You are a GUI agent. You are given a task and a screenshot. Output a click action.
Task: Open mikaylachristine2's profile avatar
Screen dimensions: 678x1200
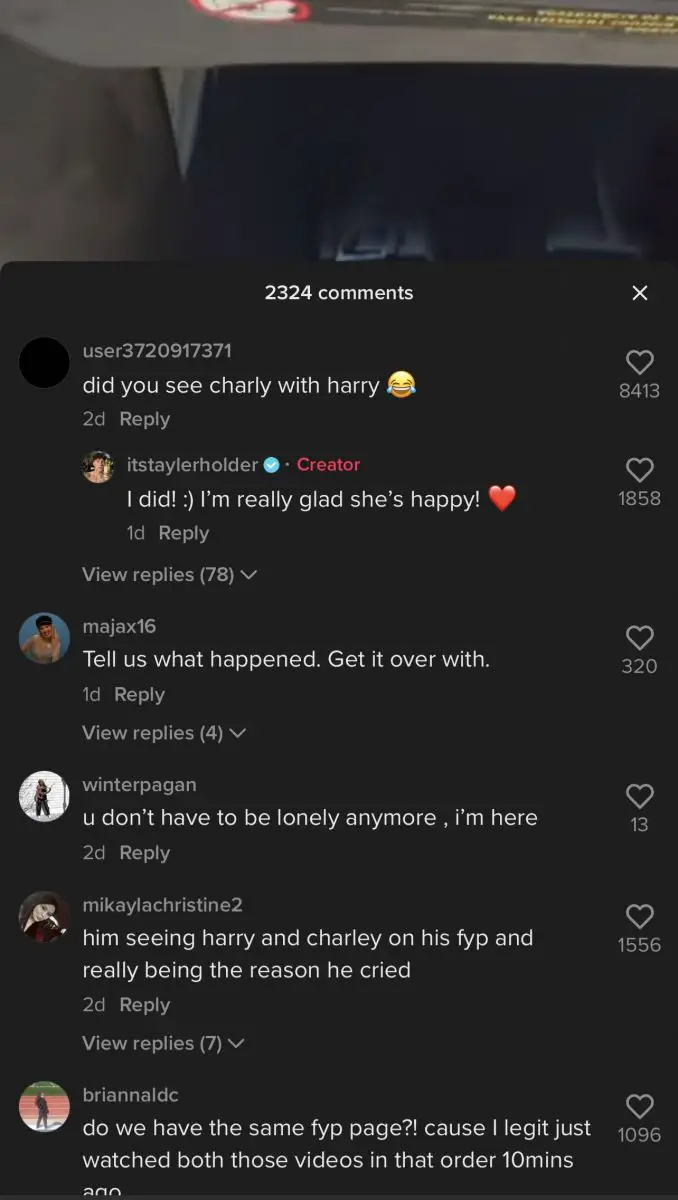(x=44, y=916)
